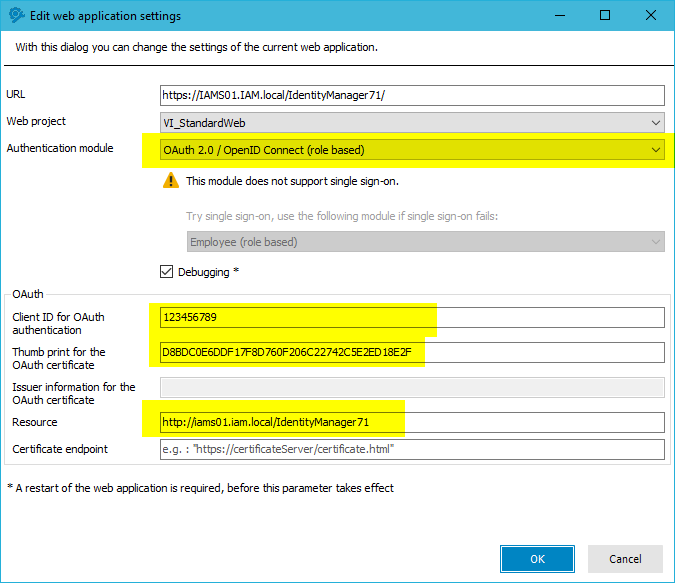Select the Client ID for OAuth field
The width and height of the screenshot is (675, 583).
pyautogui.click(x=412, y=317)
